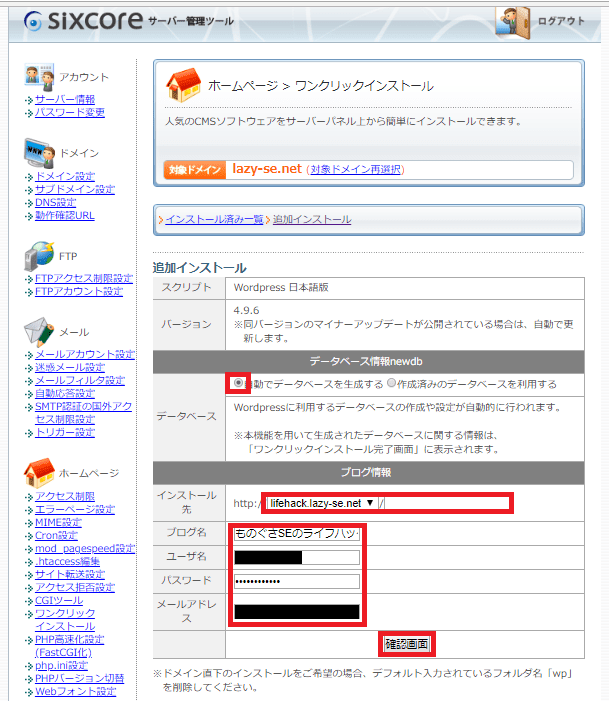Click the FTP globe server icon
This screenshot has width=609, height=701.
pyautogui.click(x=39, y=256)
